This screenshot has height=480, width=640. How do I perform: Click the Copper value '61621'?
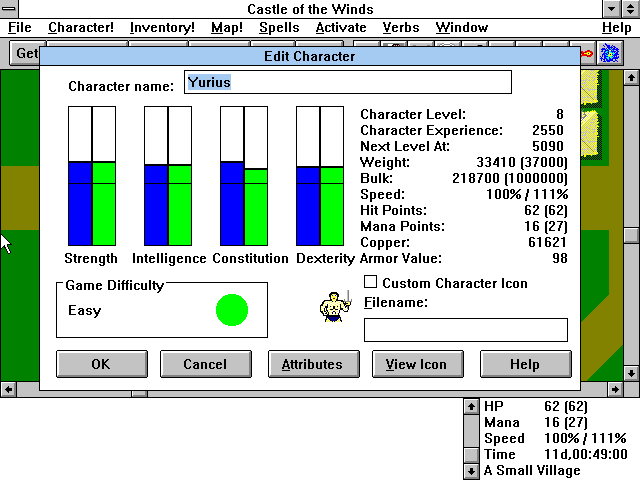[547, 242]
